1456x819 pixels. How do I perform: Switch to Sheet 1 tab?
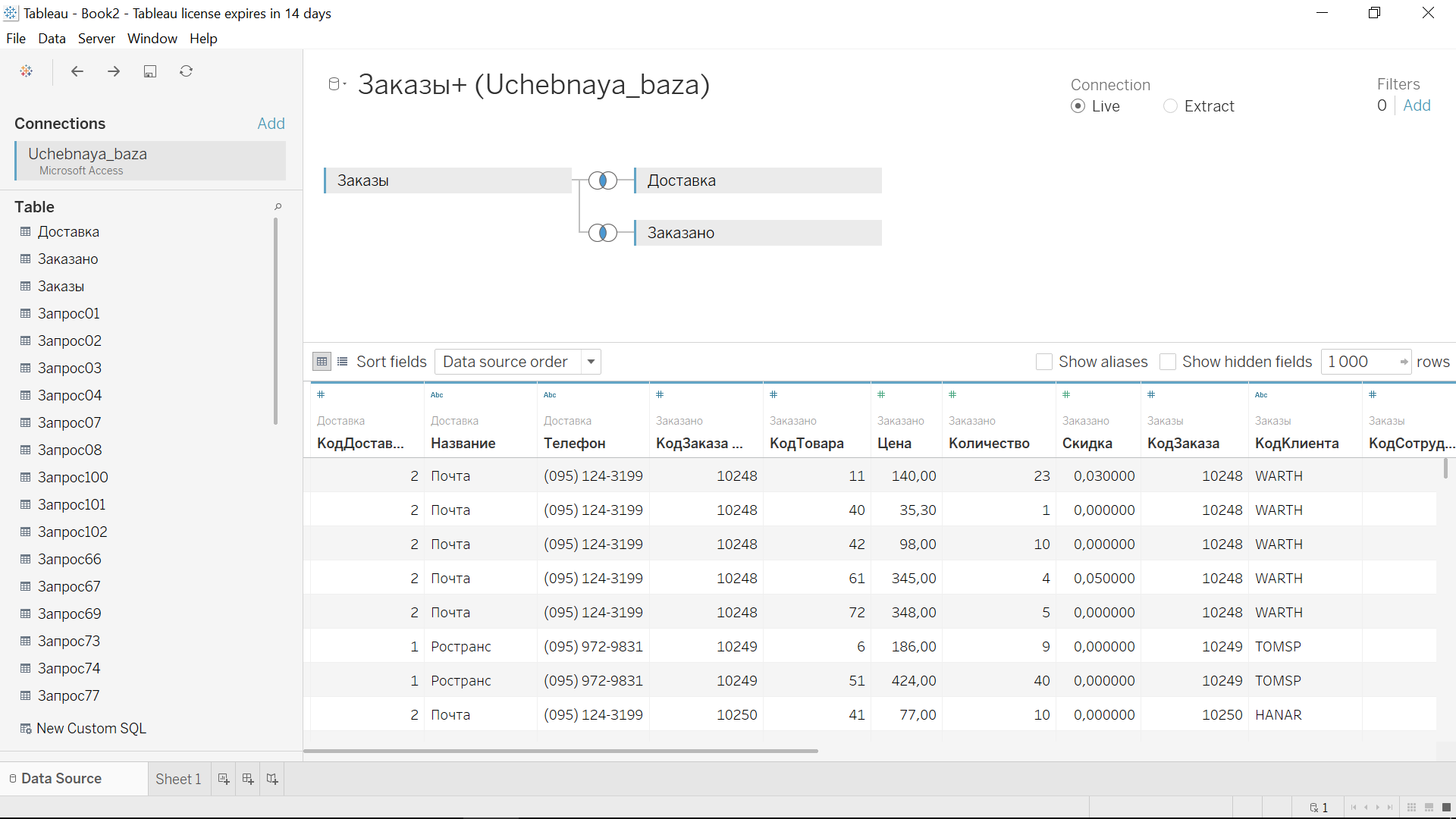pos(178,779)
